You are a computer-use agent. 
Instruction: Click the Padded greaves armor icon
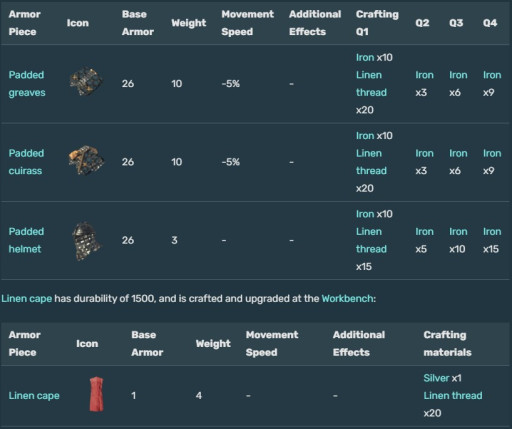pos(86,82)
